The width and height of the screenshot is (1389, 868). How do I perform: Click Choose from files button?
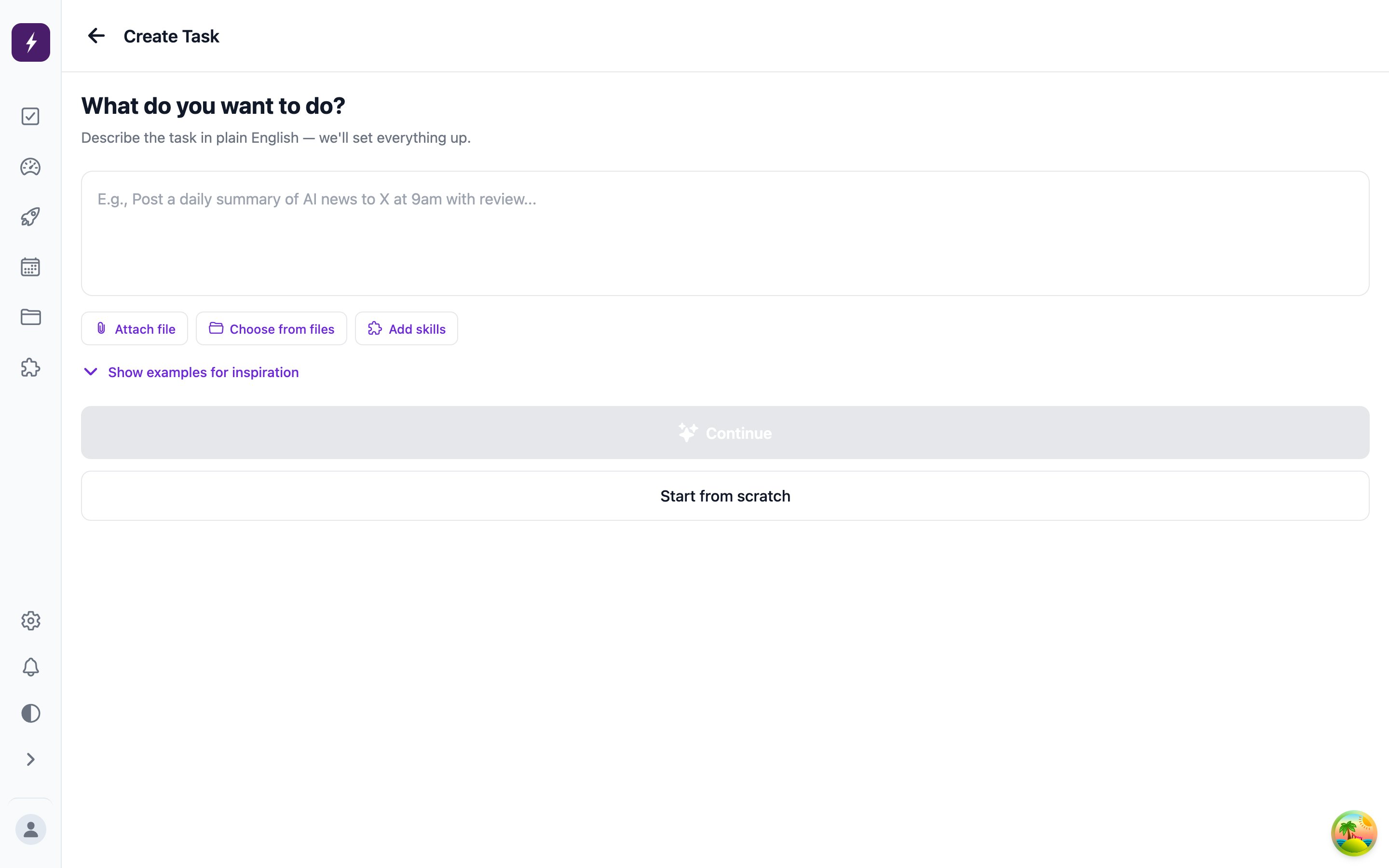[272, 328]
